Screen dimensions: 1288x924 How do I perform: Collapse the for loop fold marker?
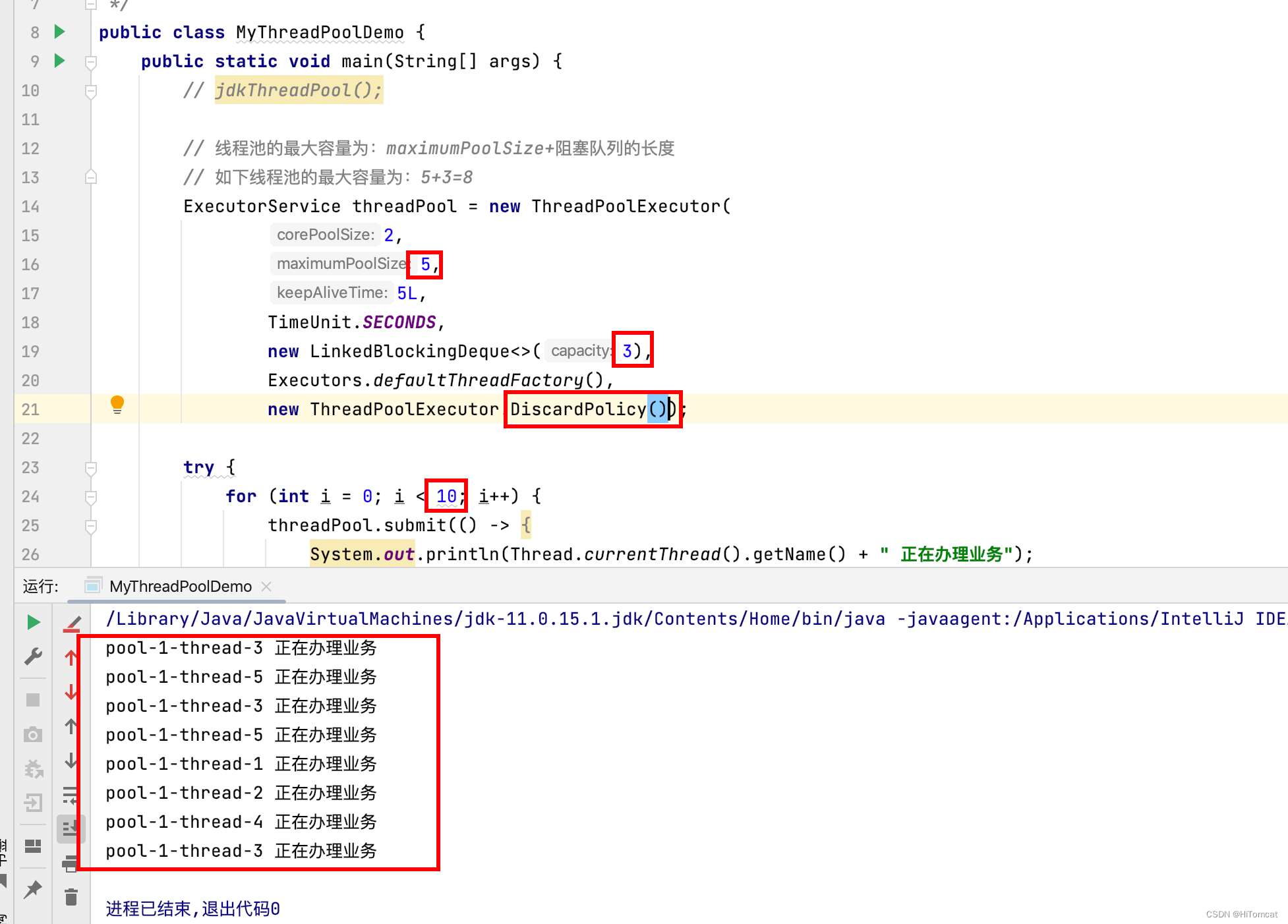91,497
